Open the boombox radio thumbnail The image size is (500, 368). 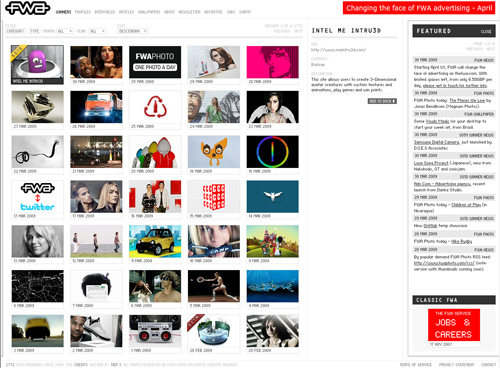(x=155, y=331)
